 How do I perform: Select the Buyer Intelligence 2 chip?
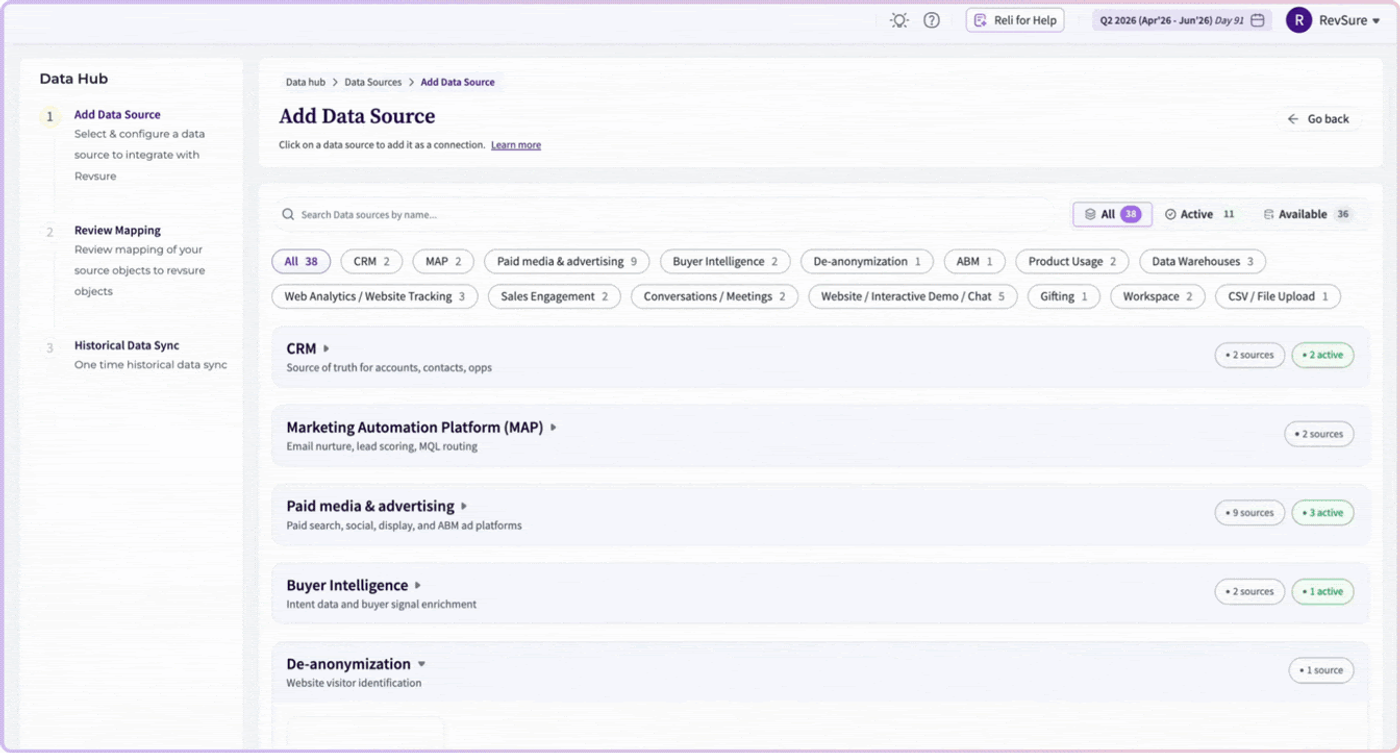[x=725, y=261]
